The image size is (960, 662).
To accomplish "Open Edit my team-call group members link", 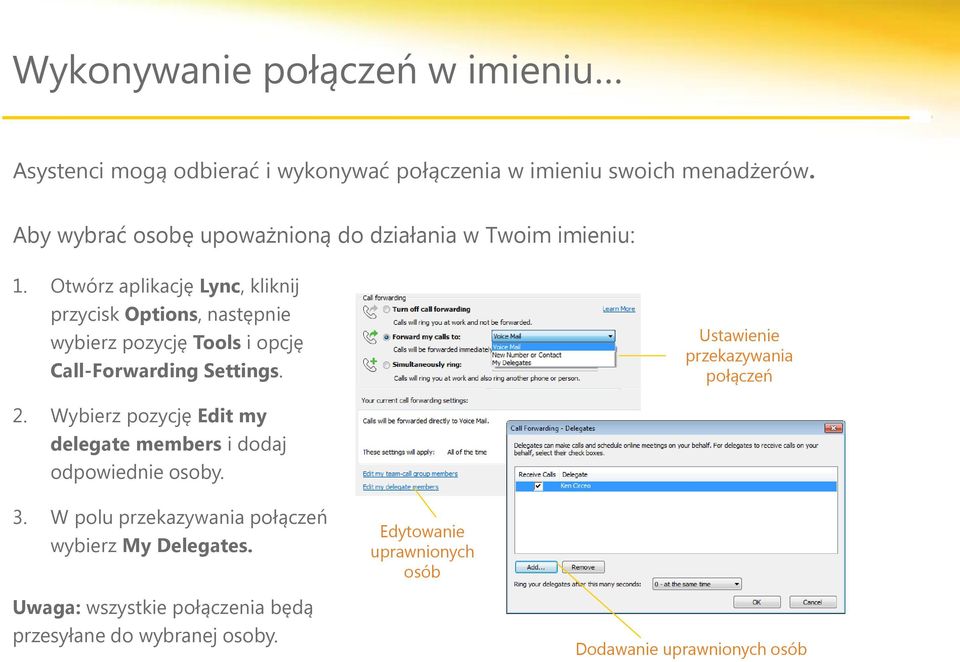I will pyautogui.click(x=410, y=474).
